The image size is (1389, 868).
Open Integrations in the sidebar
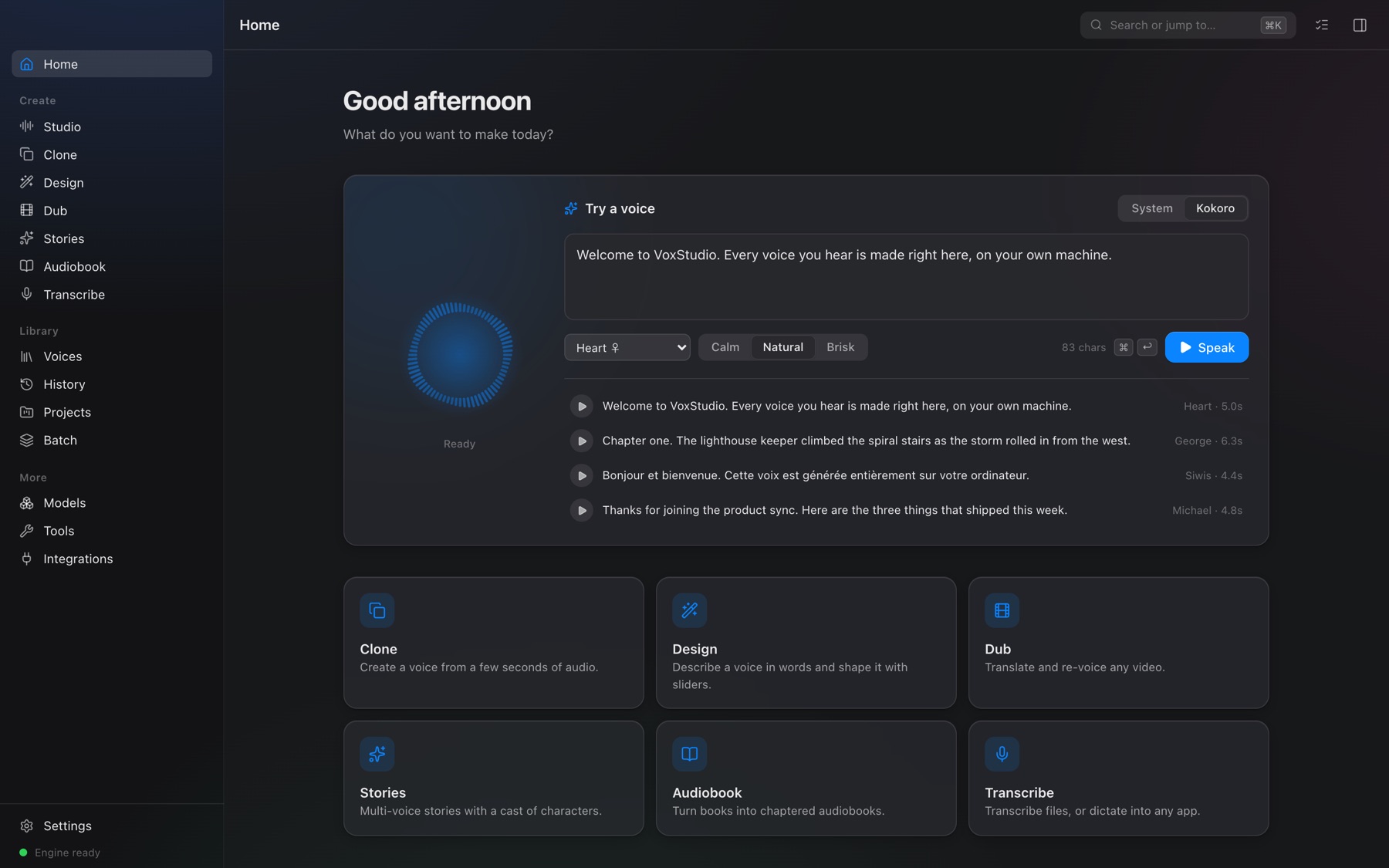(x=112, y=559)
